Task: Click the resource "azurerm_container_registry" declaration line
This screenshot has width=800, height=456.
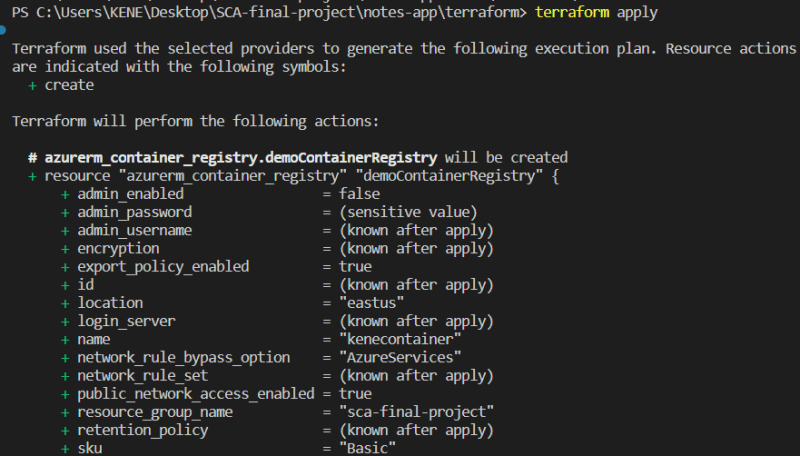Action: (x=294, y=176)
